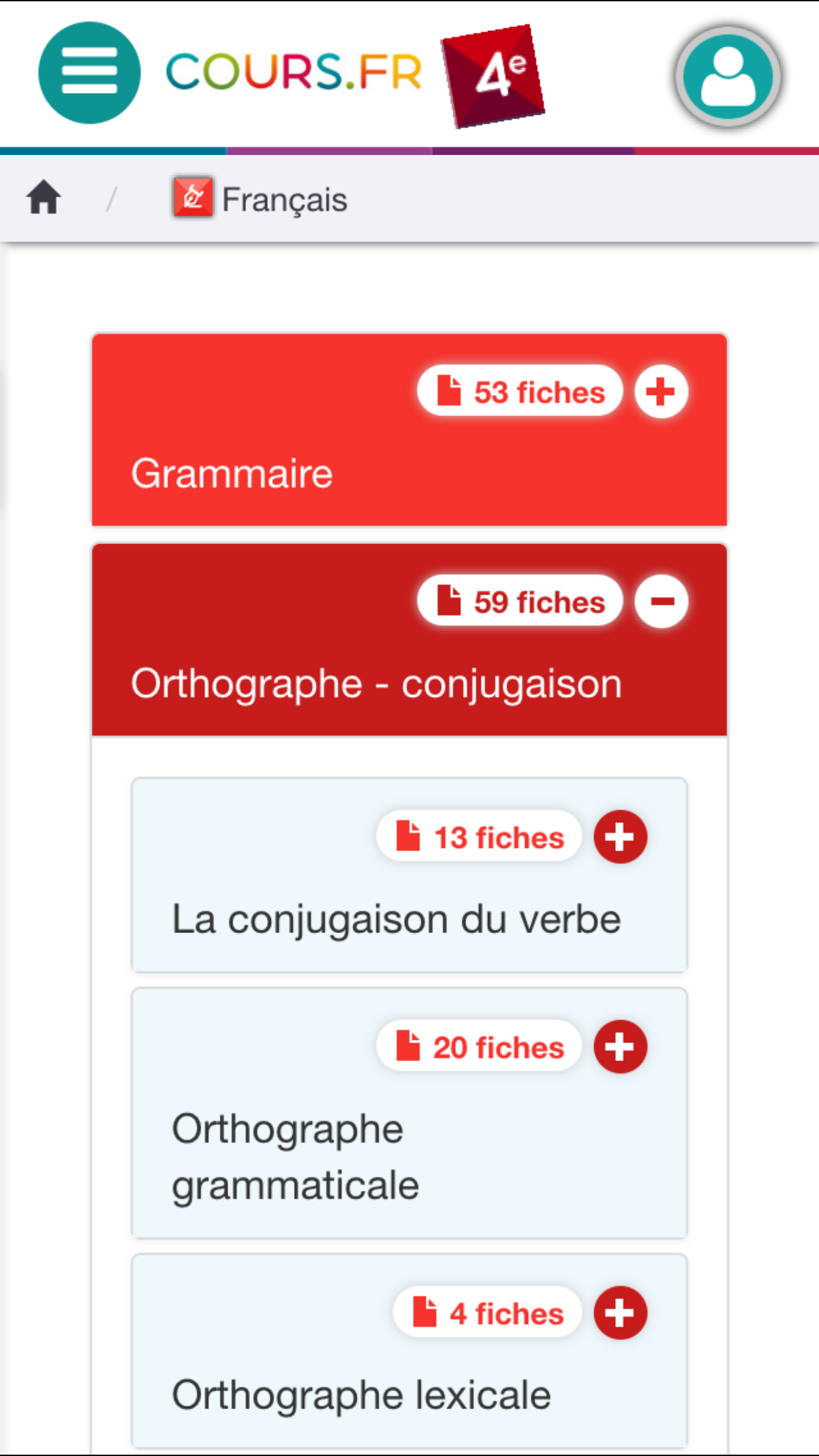Screen dimensions: 819x1456
Task: Open the Orthographe lexicale card title
Action: [x=361, y=1395]
